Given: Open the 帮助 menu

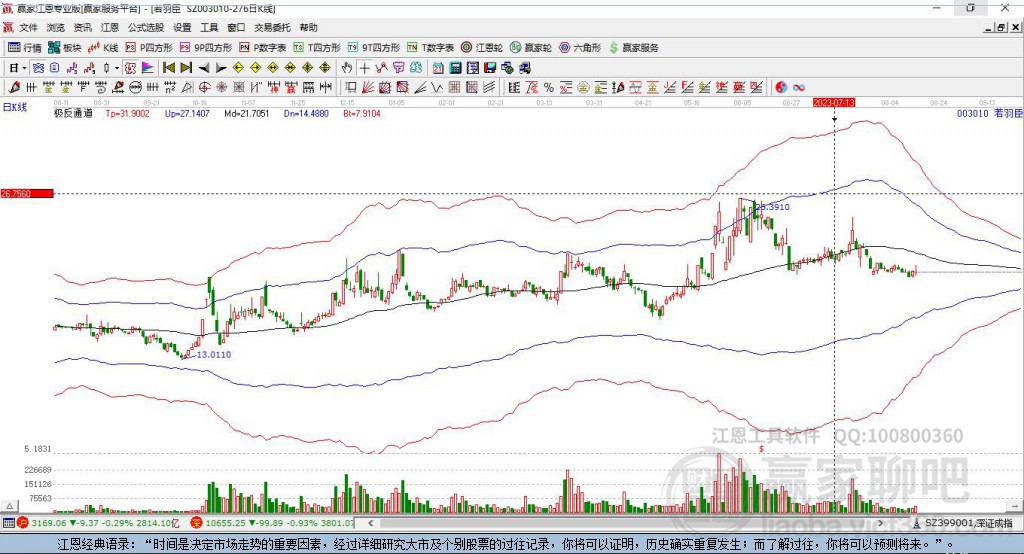Looking at the screenshot, I should (308, 27).
